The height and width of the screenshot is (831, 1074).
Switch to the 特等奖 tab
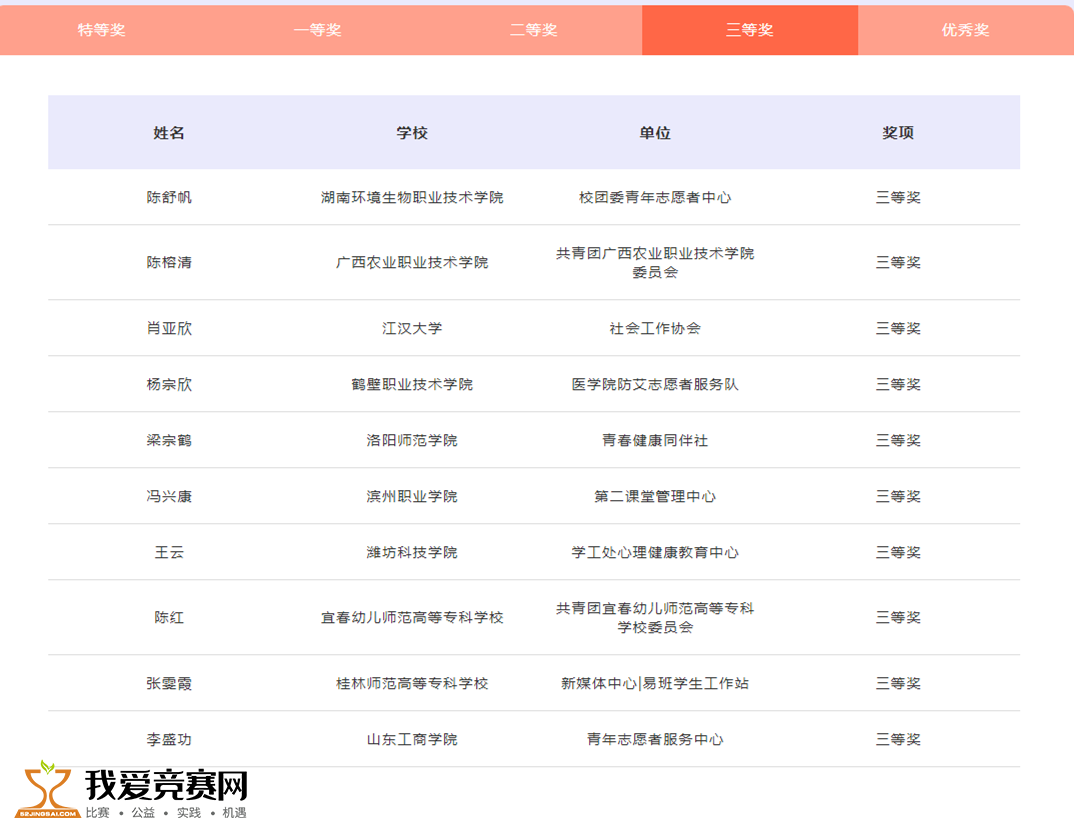point(101,30)
